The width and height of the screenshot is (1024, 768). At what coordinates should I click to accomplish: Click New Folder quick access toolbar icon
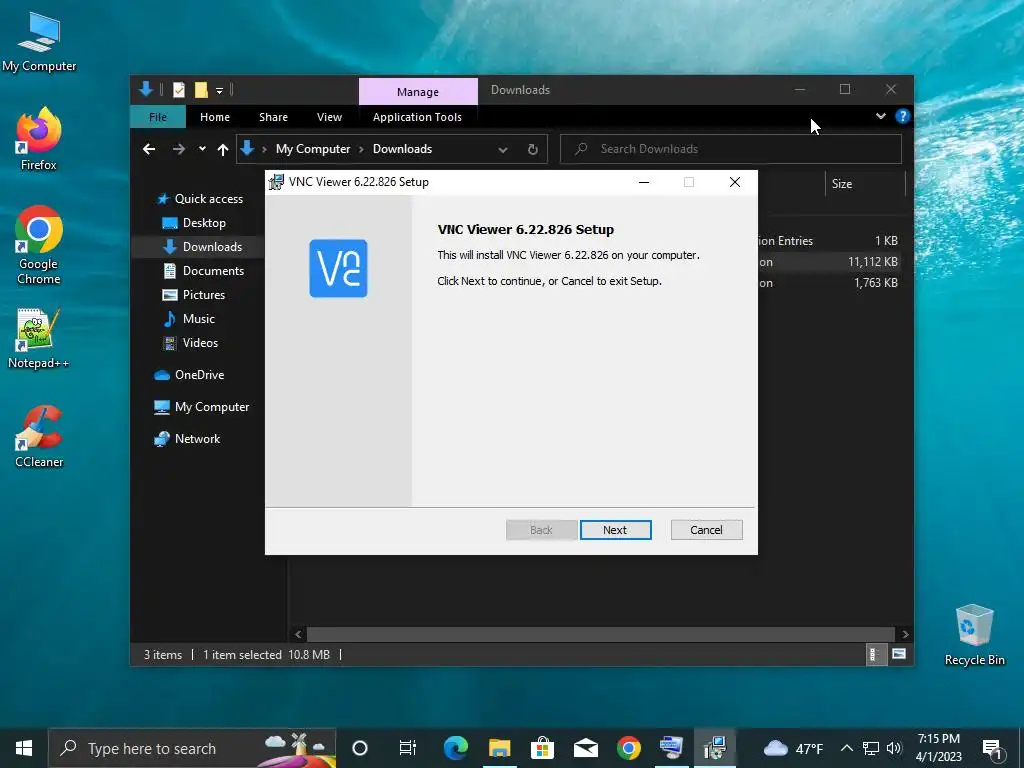[201, 90]
